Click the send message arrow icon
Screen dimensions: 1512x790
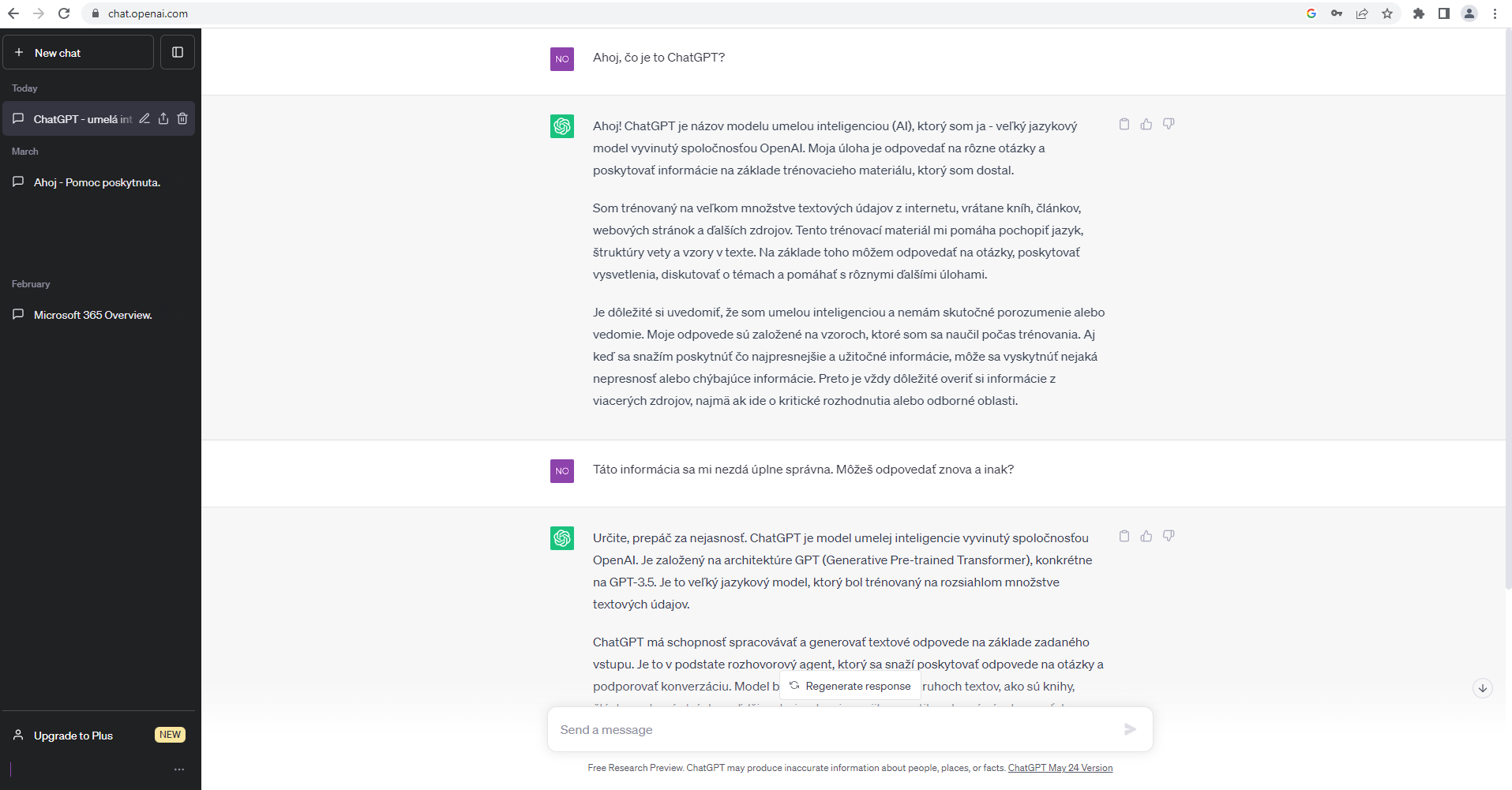tap(1130, 730)
